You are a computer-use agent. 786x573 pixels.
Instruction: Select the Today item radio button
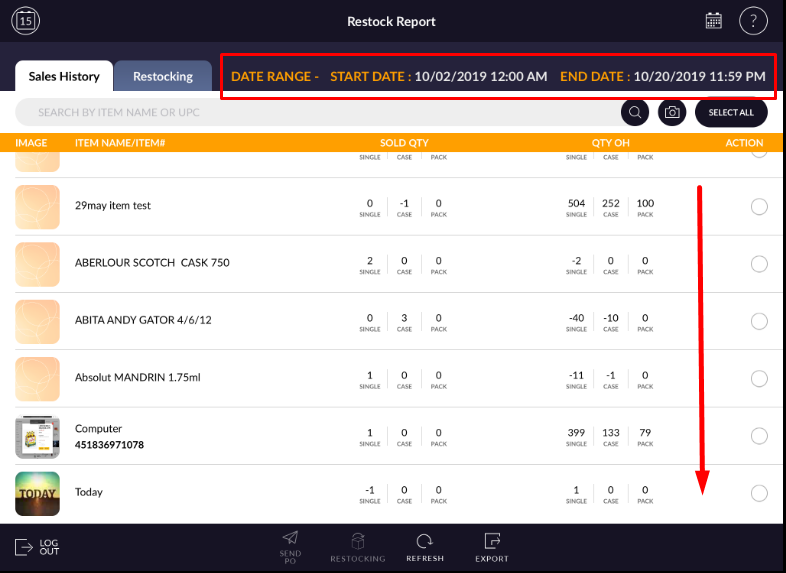coord(759,493)
